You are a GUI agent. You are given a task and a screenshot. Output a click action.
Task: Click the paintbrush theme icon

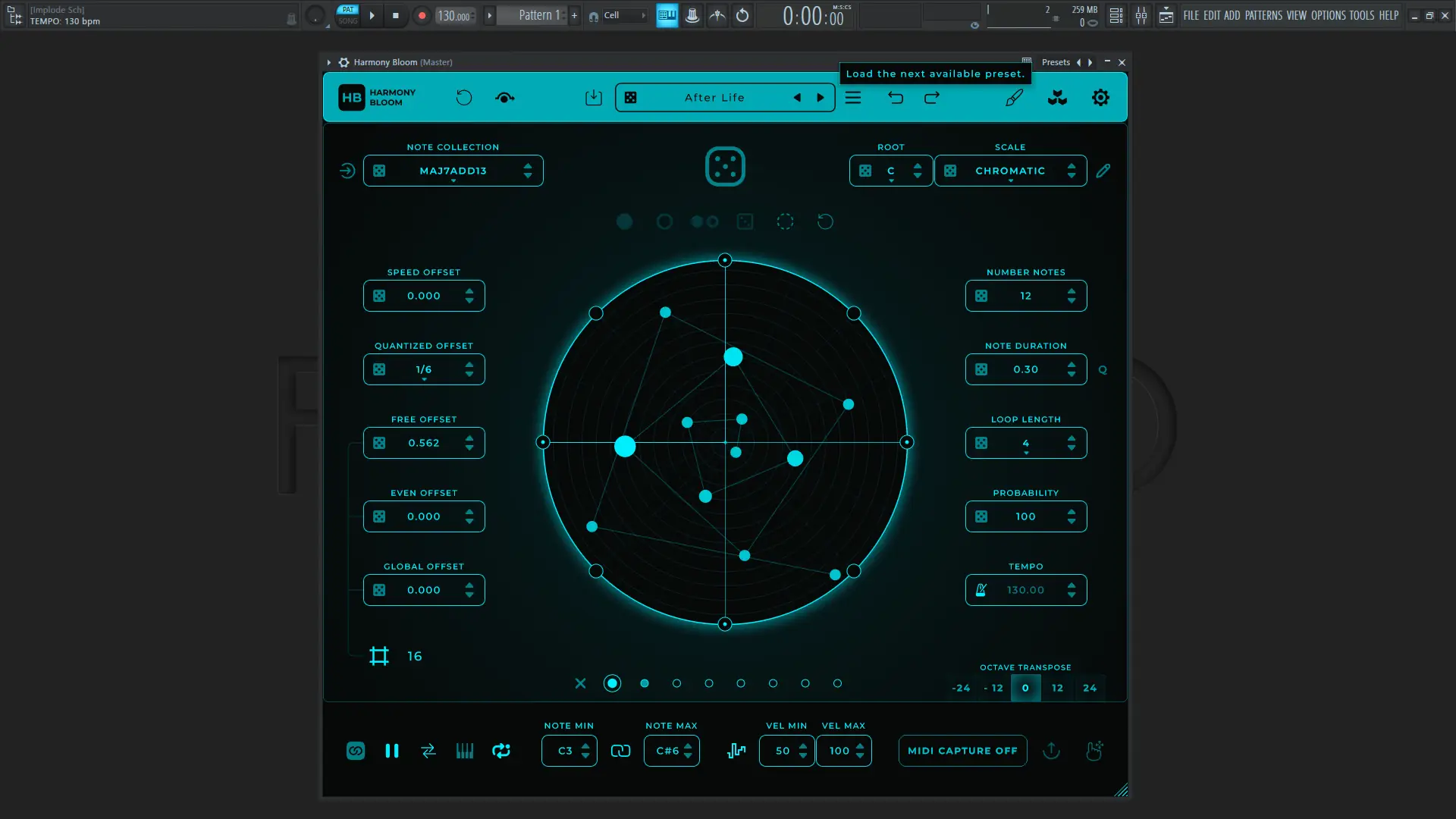[1014, 98]
